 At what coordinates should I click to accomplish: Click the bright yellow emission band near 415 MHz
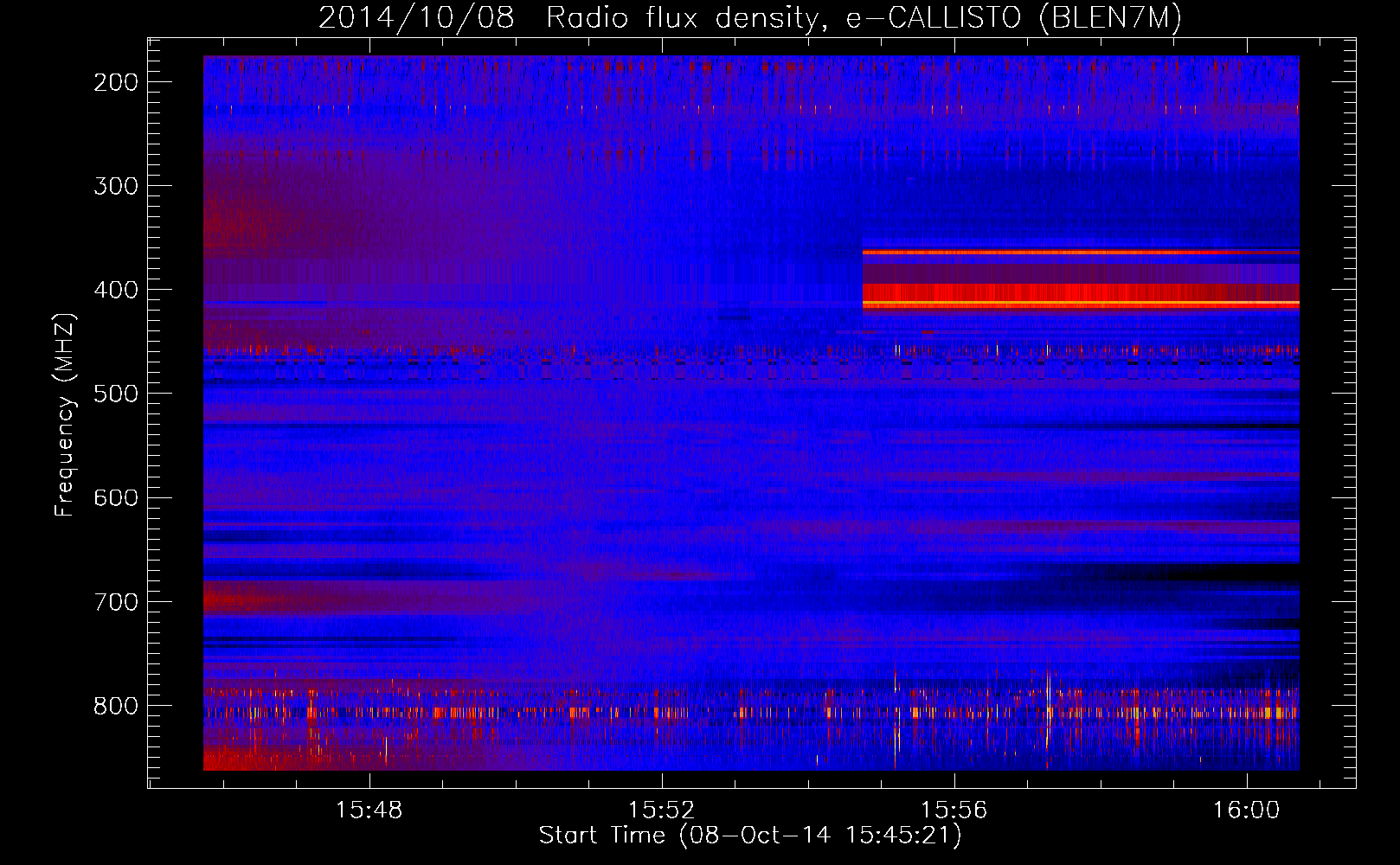[x=1081, y=303]
